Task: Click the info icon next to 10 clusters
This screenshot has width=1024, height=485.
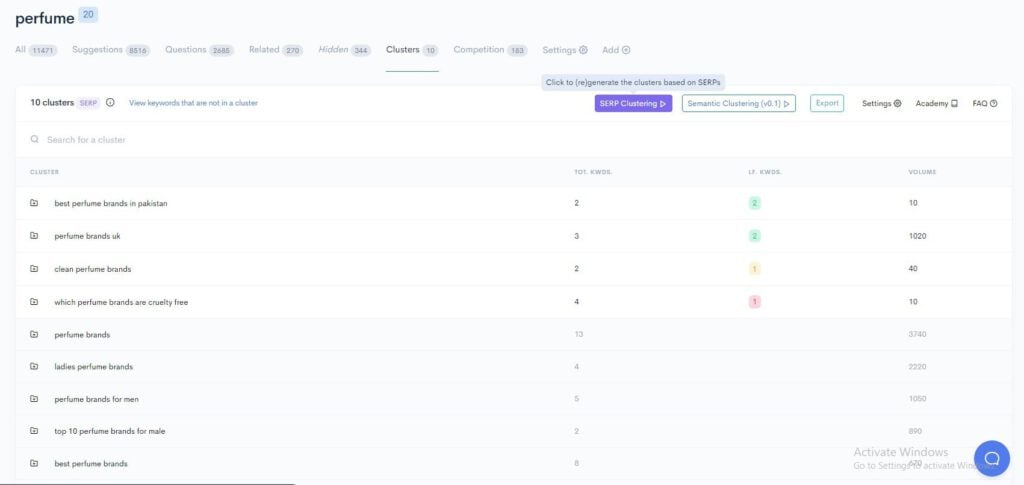Action: [110, 102]
